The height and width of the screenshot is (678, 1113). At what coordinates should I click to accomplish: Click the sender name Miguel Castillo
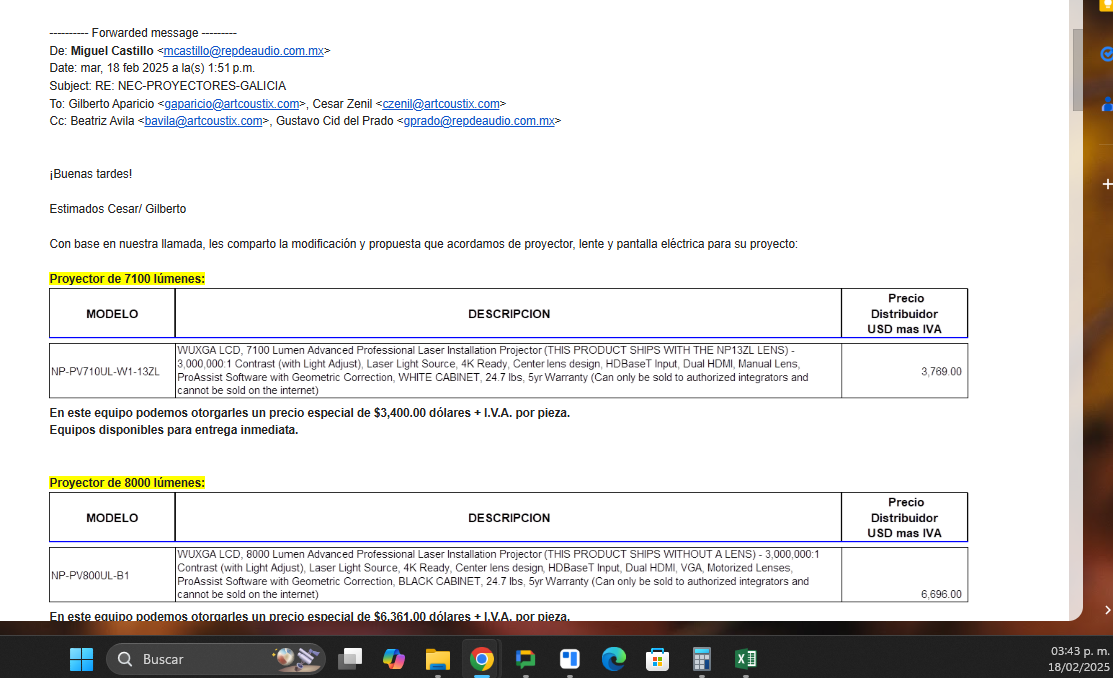click(112, 50)
